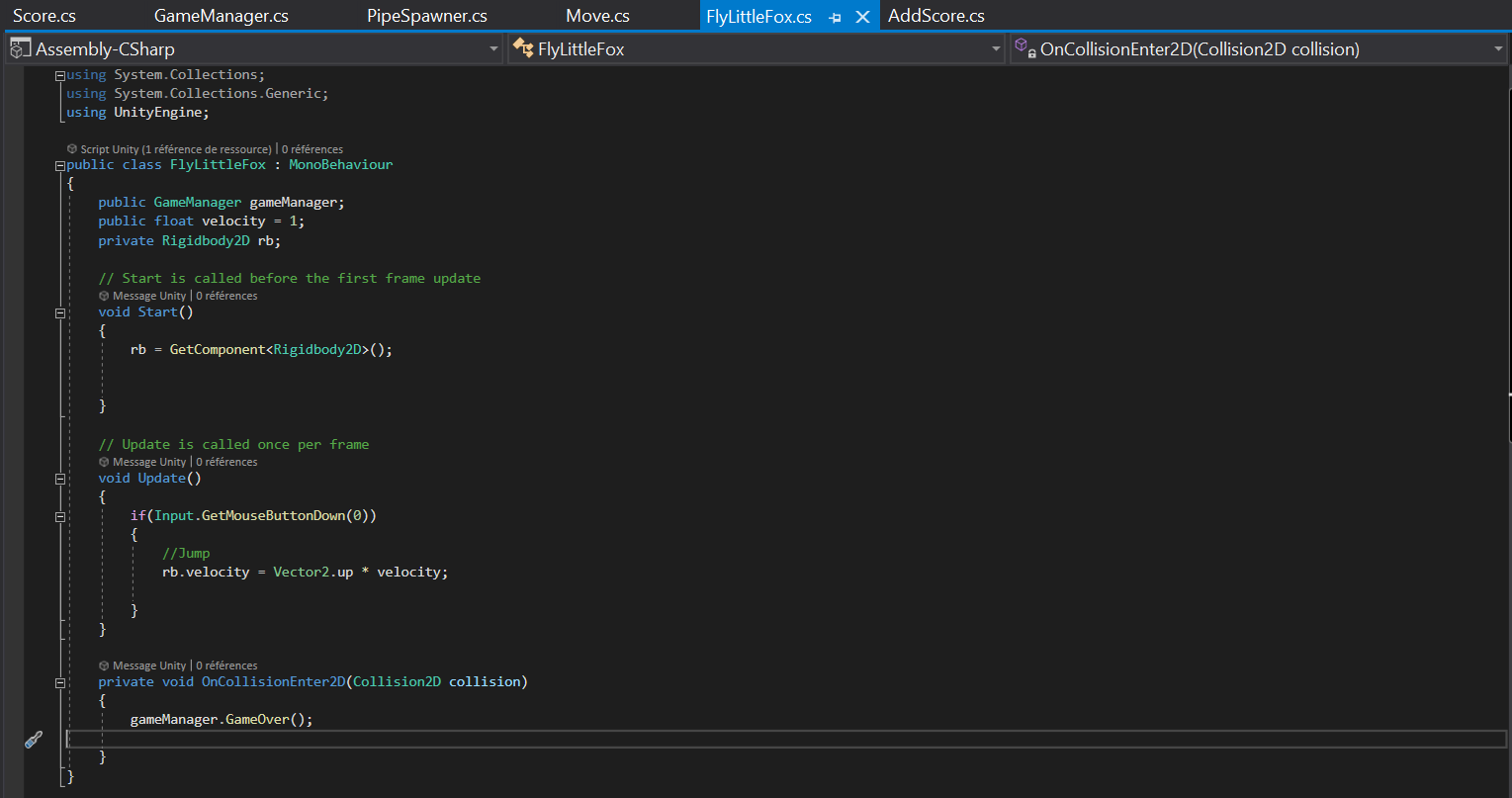Collapse the using directives block
Viewport: 1512px width, 798px height.
pyautogui.click(x=60, y=75)
